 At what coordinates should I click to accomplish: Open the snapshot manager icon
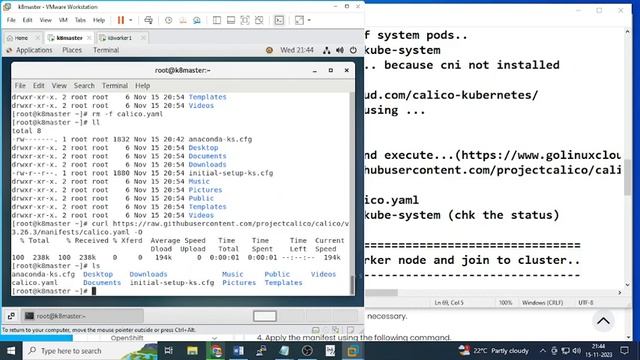(x=197, y=20)
